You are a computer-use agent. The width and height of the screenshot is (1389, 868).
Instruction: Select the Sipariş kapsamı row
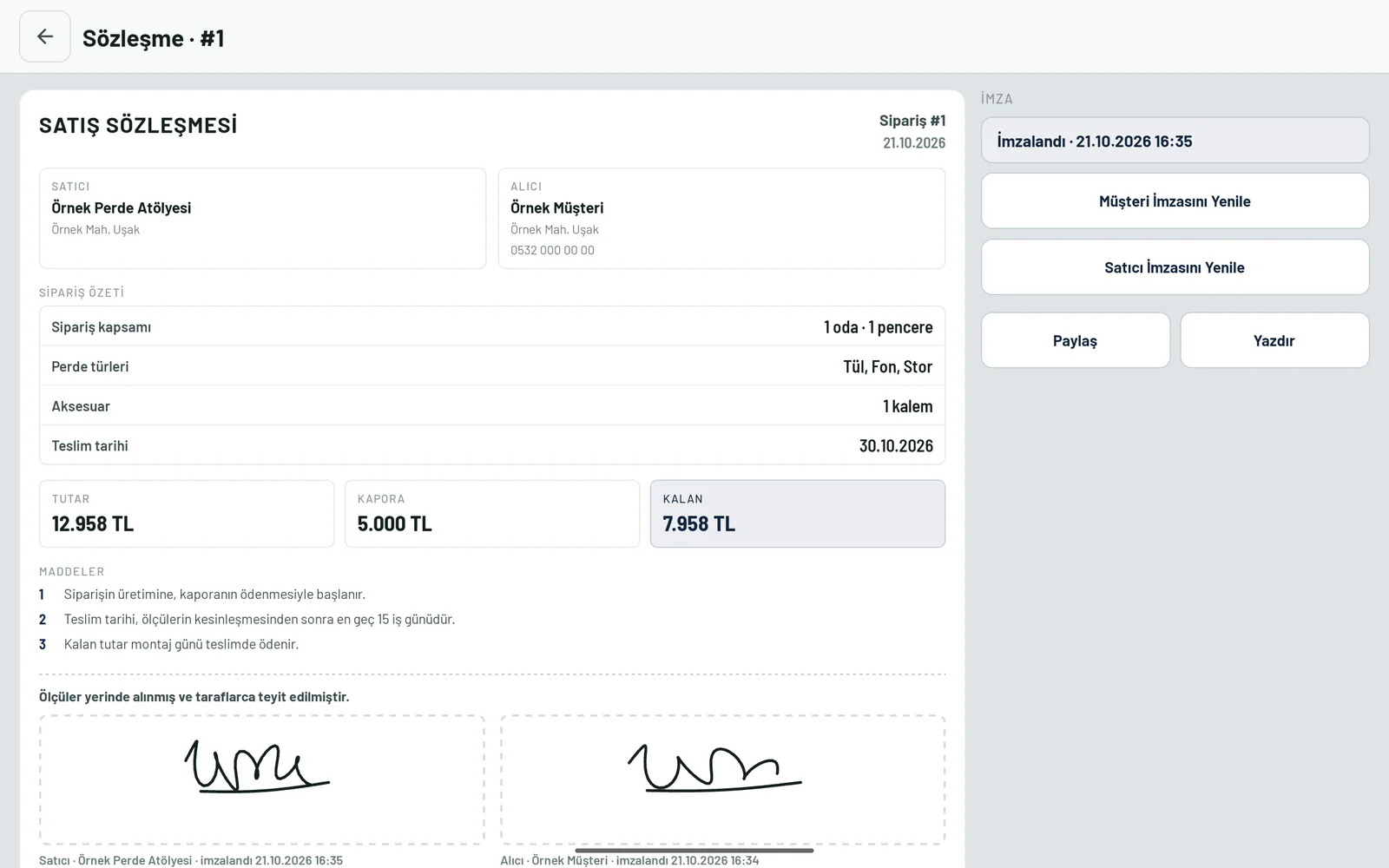point(492,326)
